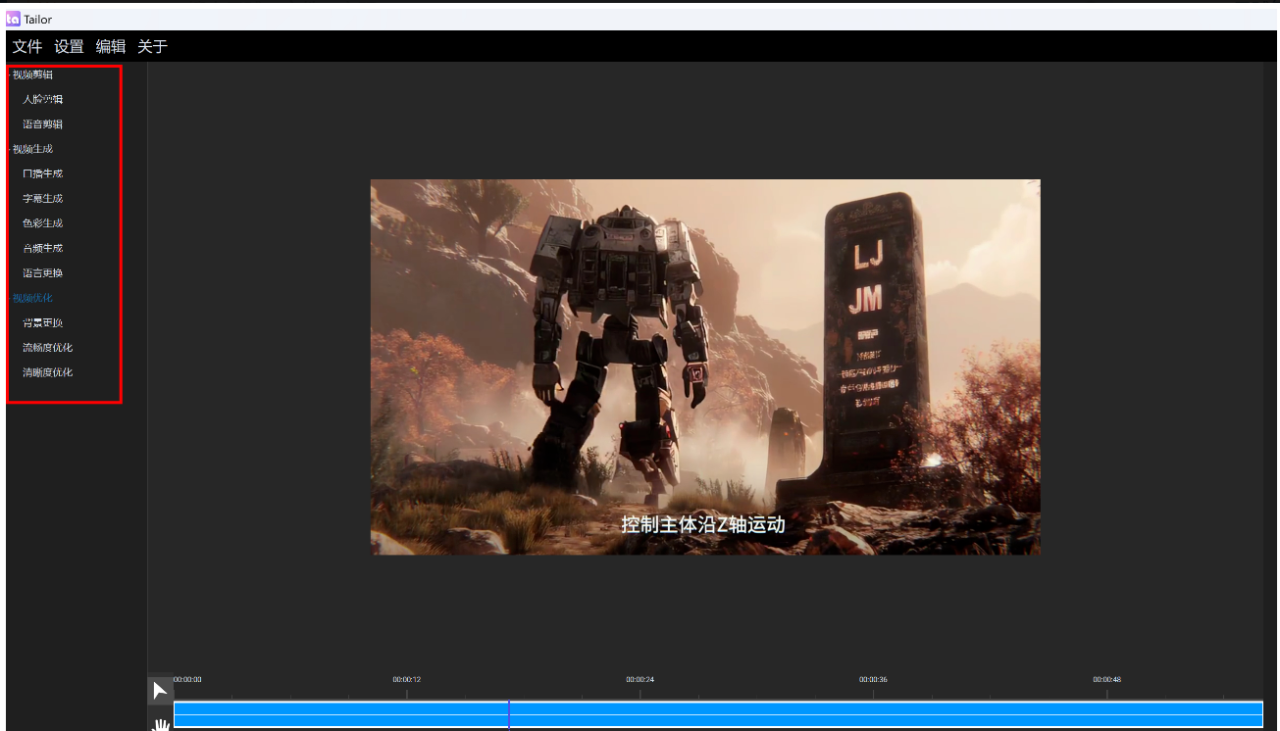Open the 编辑 menu
This screenshot has width=1280, height=731.
tap(110, 47)
